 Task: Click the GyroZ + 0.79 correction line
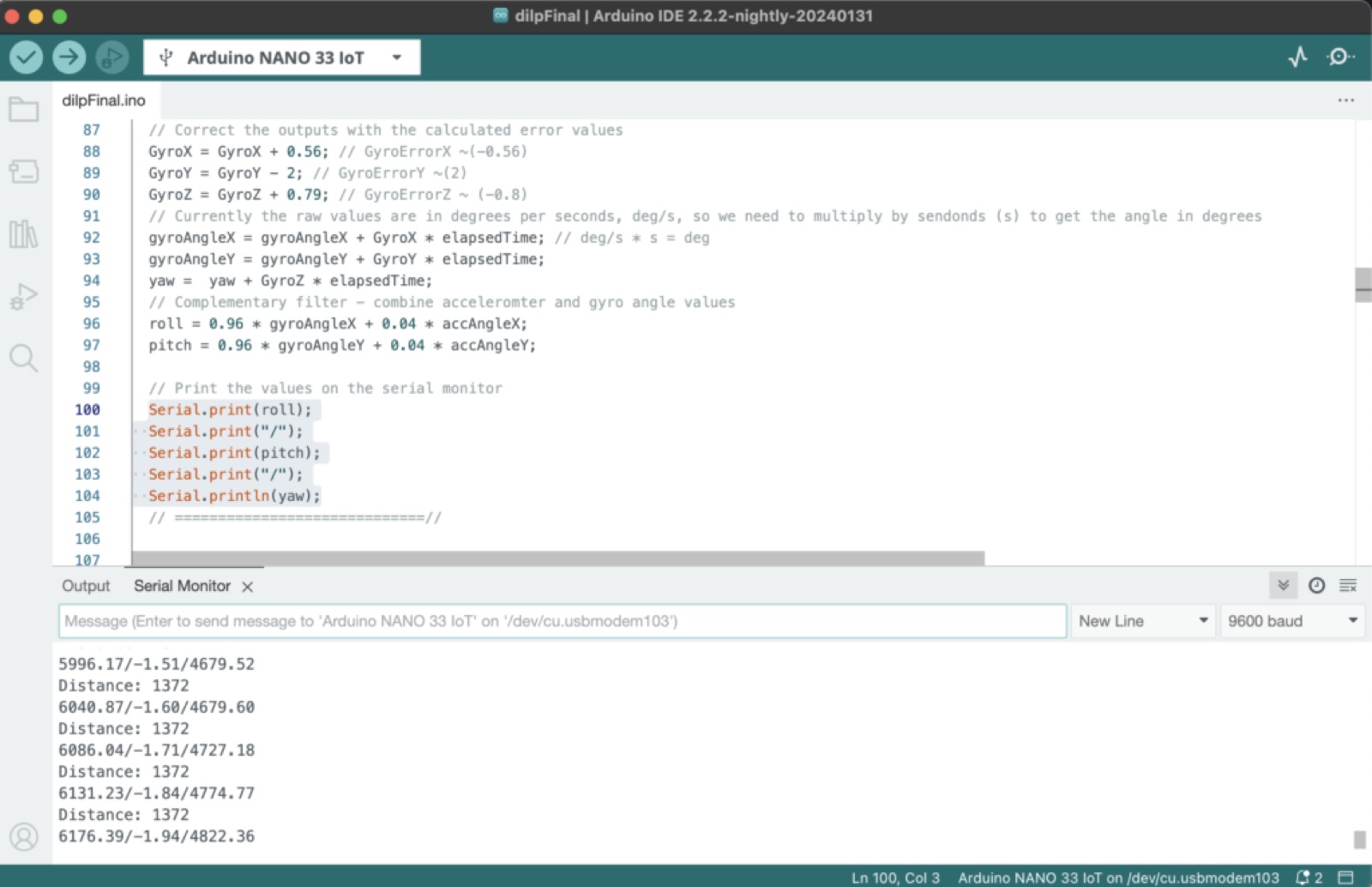pos(338,195)
